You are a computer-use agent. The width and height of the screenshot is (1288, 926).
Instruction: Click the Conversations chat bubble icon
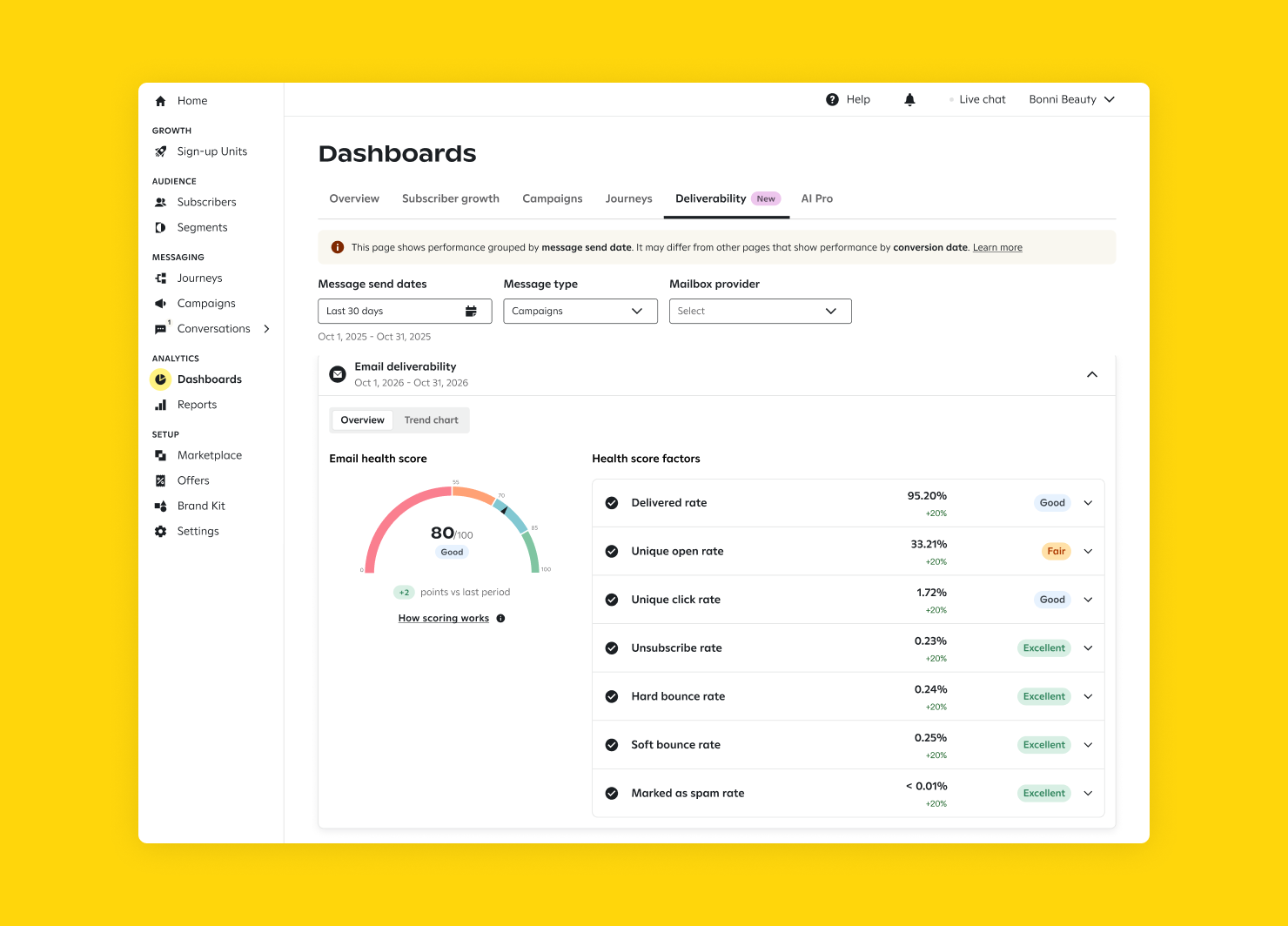pos(160,329)
